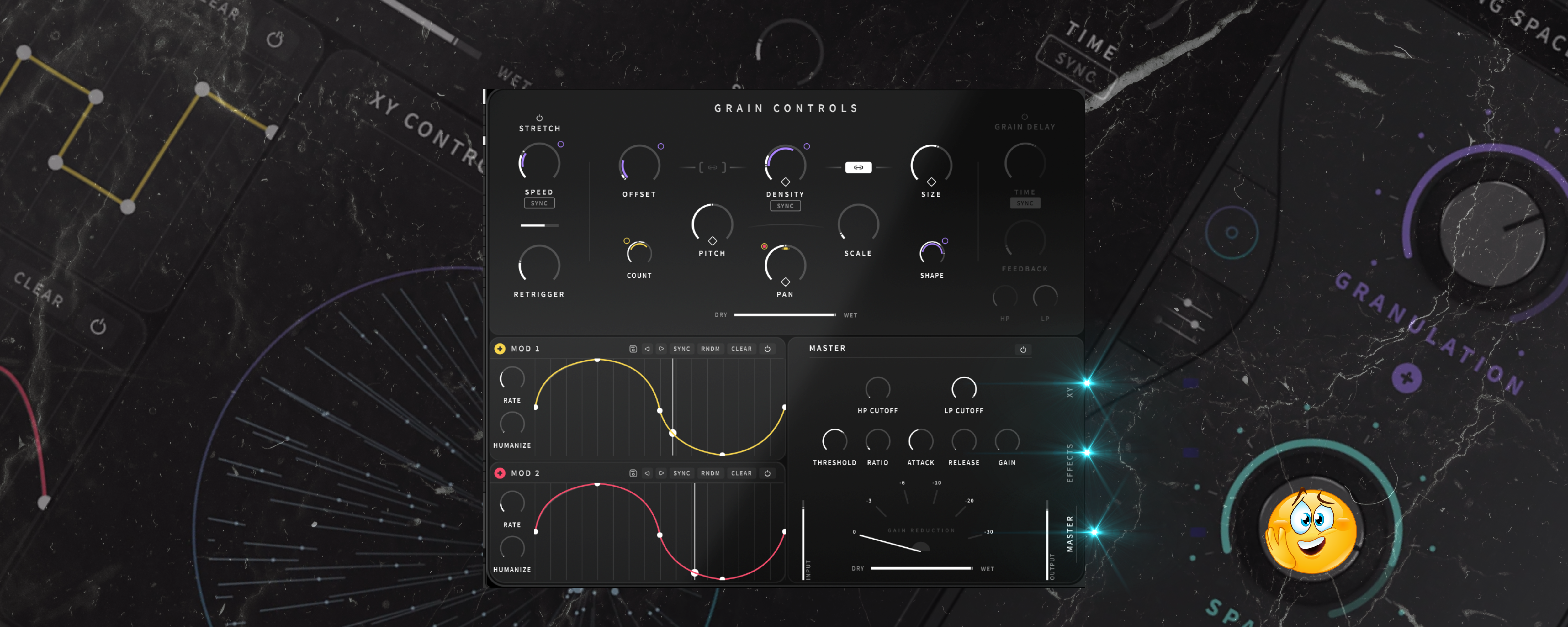Image resolution: width=1568 pixels, height=627 pixels.
Task: Go to next MOD 1 shape arrow
Action: (661, 349)
